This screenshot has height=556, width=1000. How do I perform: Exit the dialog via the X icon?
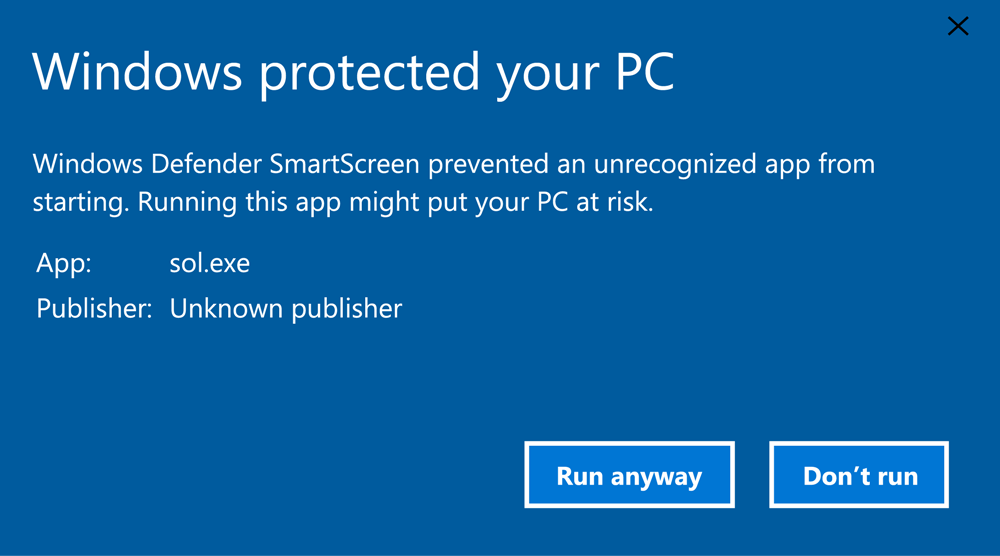point(958,26)
